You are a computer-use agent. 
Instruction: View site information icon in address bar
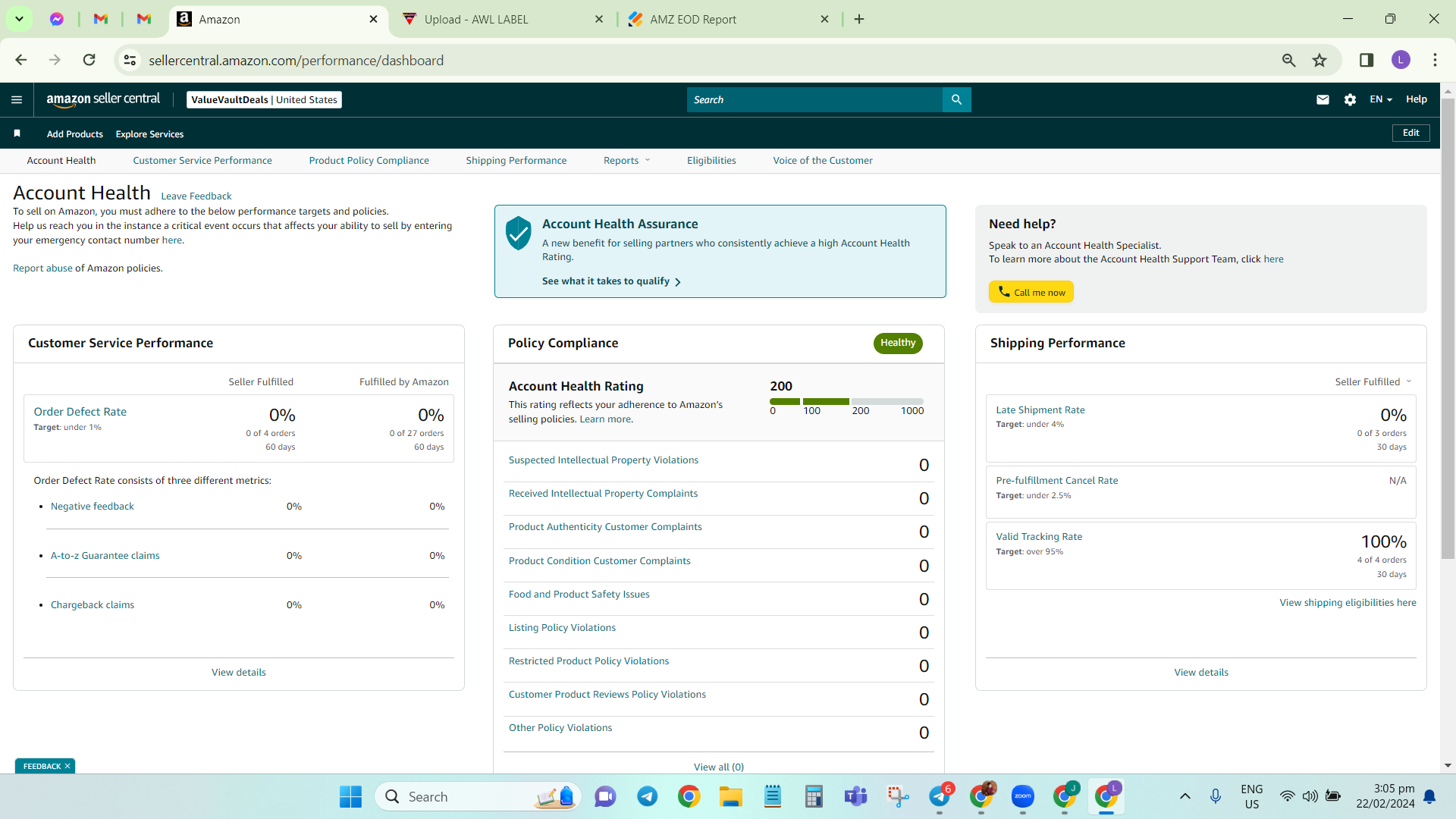click(130, 60)
